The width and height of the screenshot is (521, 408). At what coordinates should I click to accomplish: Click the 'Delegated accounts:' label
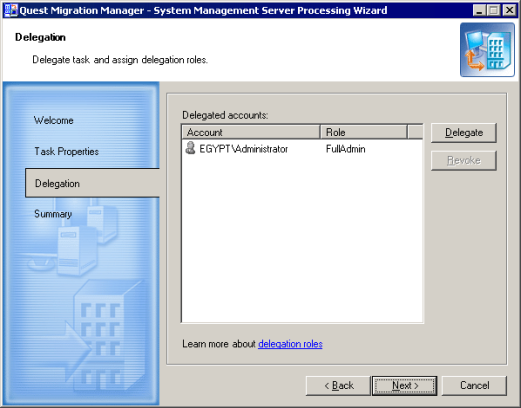point(225,115)
